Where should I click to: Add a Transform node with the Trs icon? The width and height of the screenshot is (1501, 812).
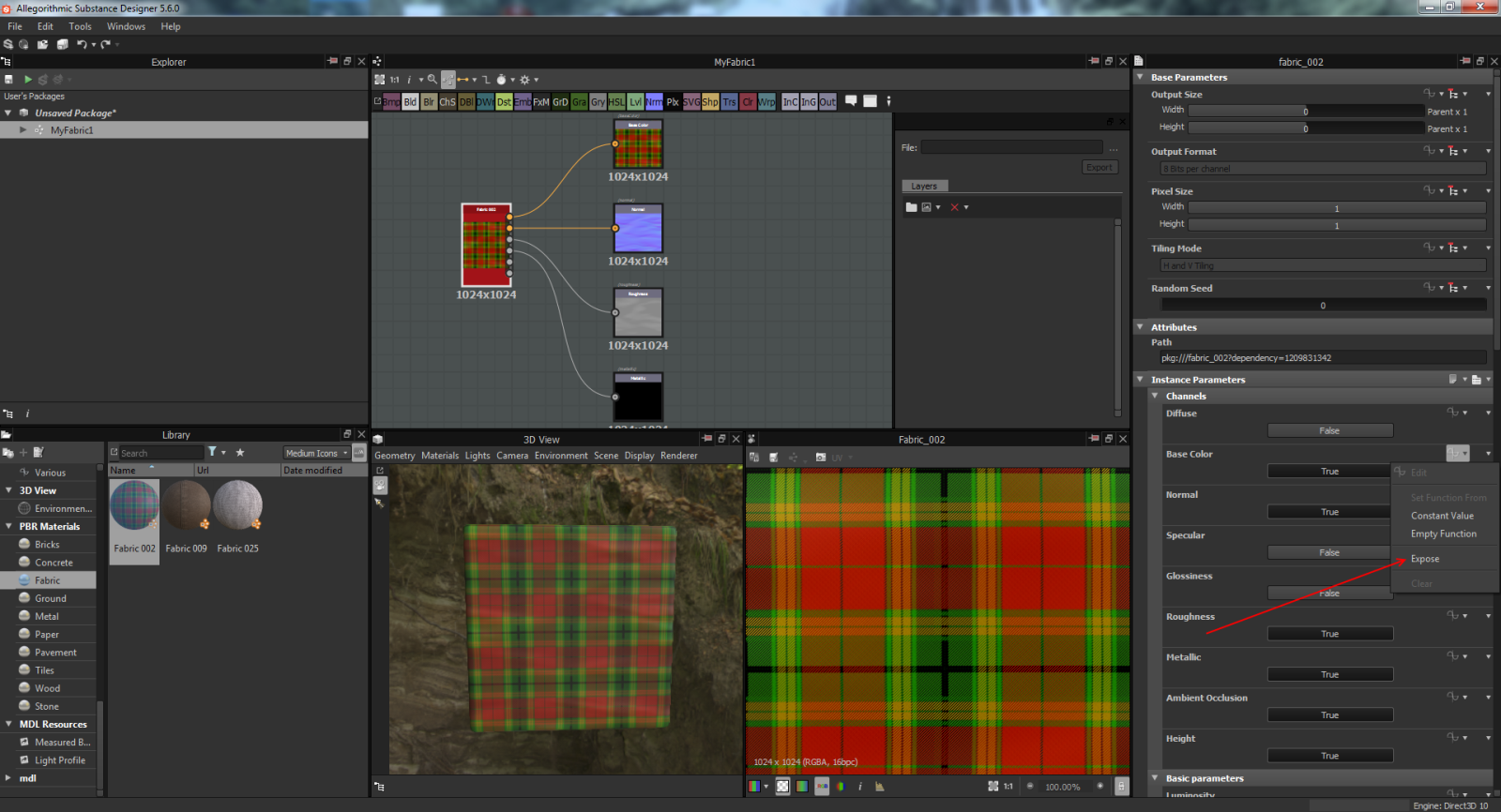[729, 101]
